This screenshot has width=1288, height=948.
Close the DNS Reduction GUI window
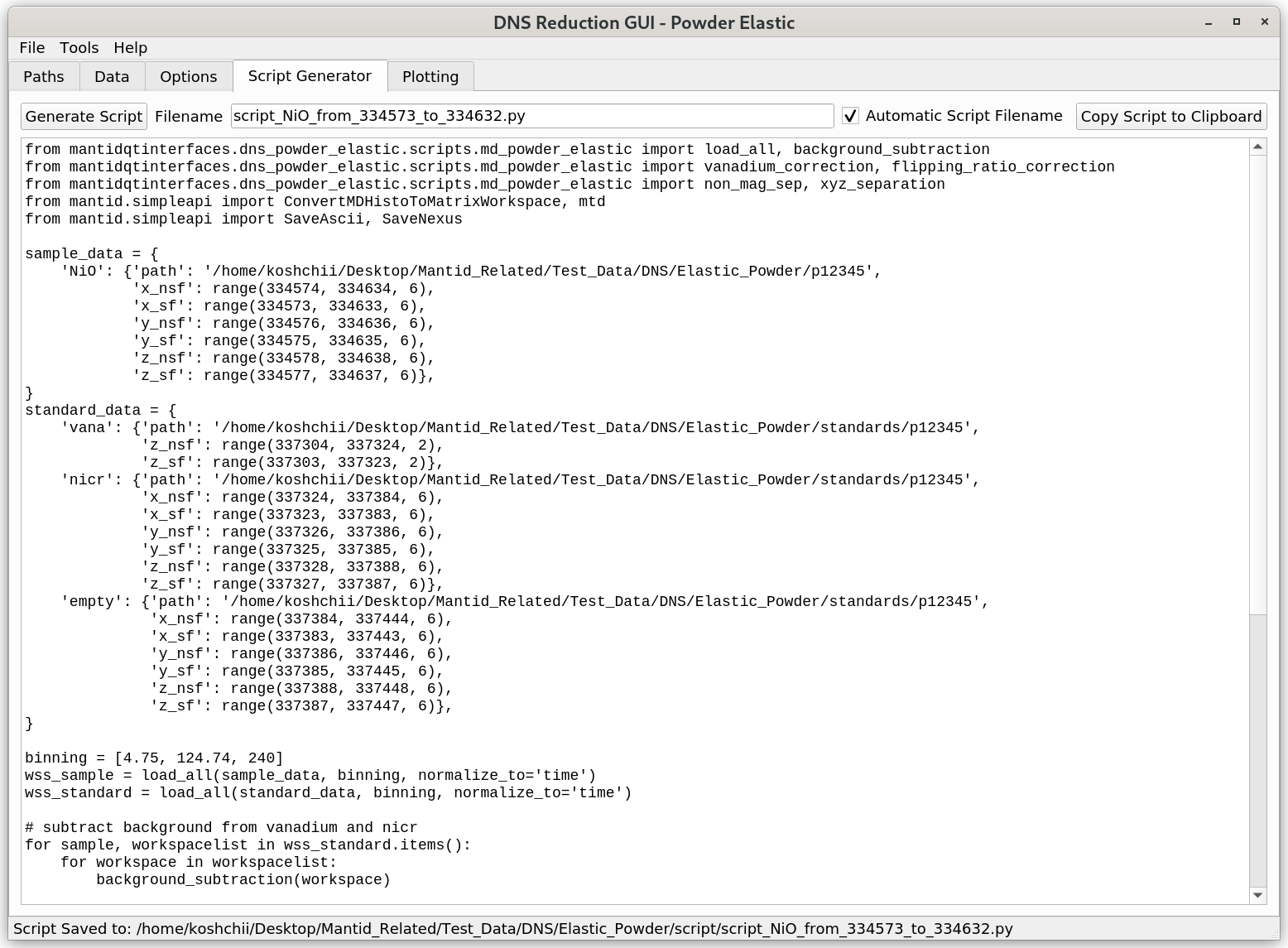[x=1264, y=22]
